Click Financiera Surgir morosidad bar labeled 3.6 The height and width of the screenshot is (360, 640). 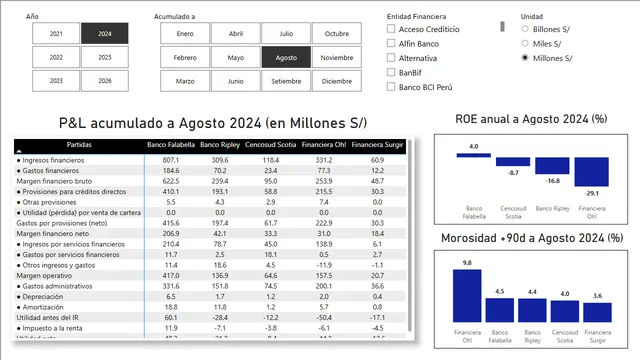[598, 313]
